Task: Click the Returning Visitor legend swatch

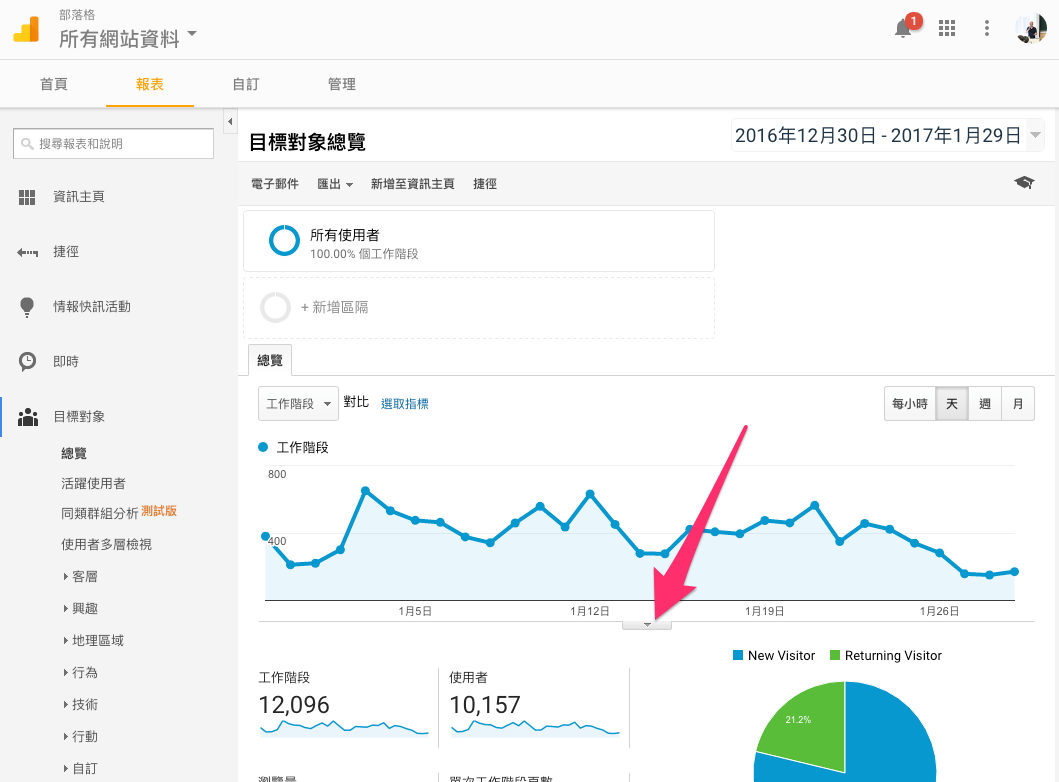Action: click(x=835, y=655)
